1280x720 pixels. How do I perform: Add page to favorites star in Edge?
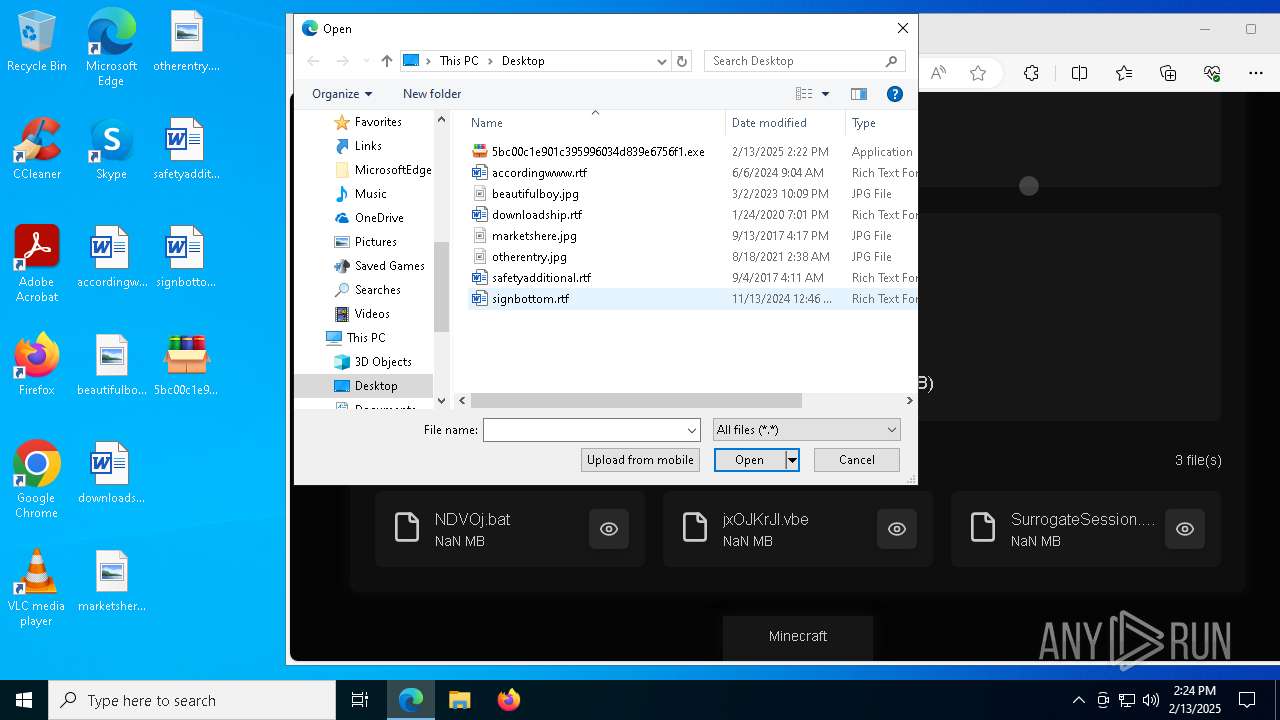click(x=978, y=73)
